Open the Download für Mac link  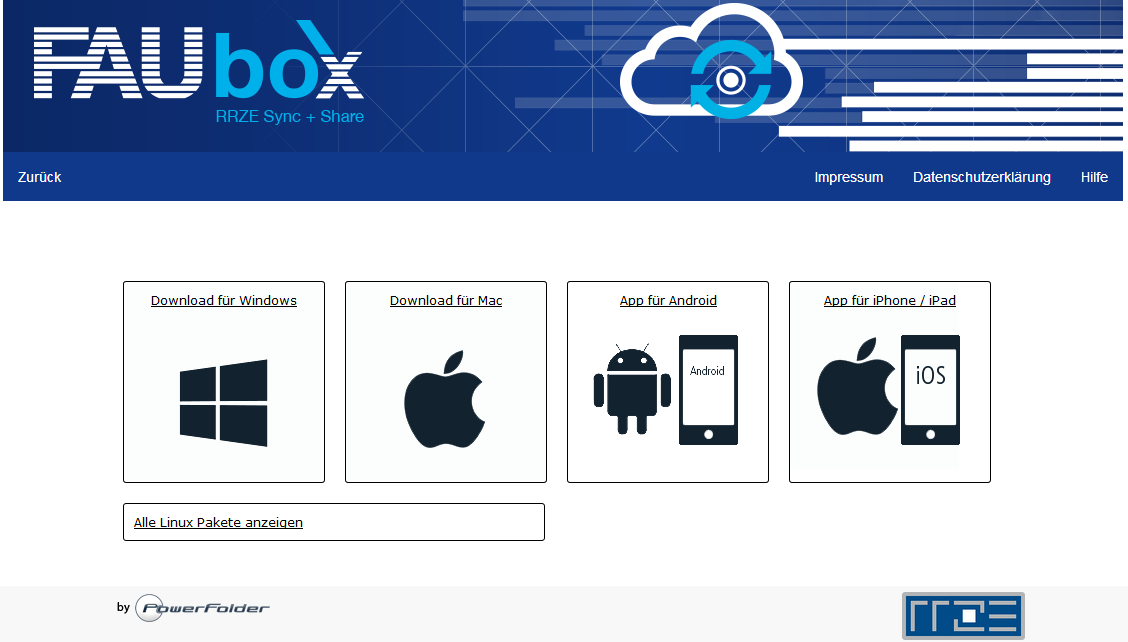coord(445,300)
